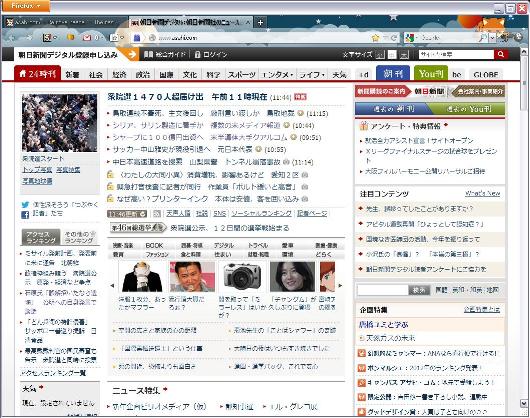
Task: Open the 社説 link
Action: click(x=202, y=214)
